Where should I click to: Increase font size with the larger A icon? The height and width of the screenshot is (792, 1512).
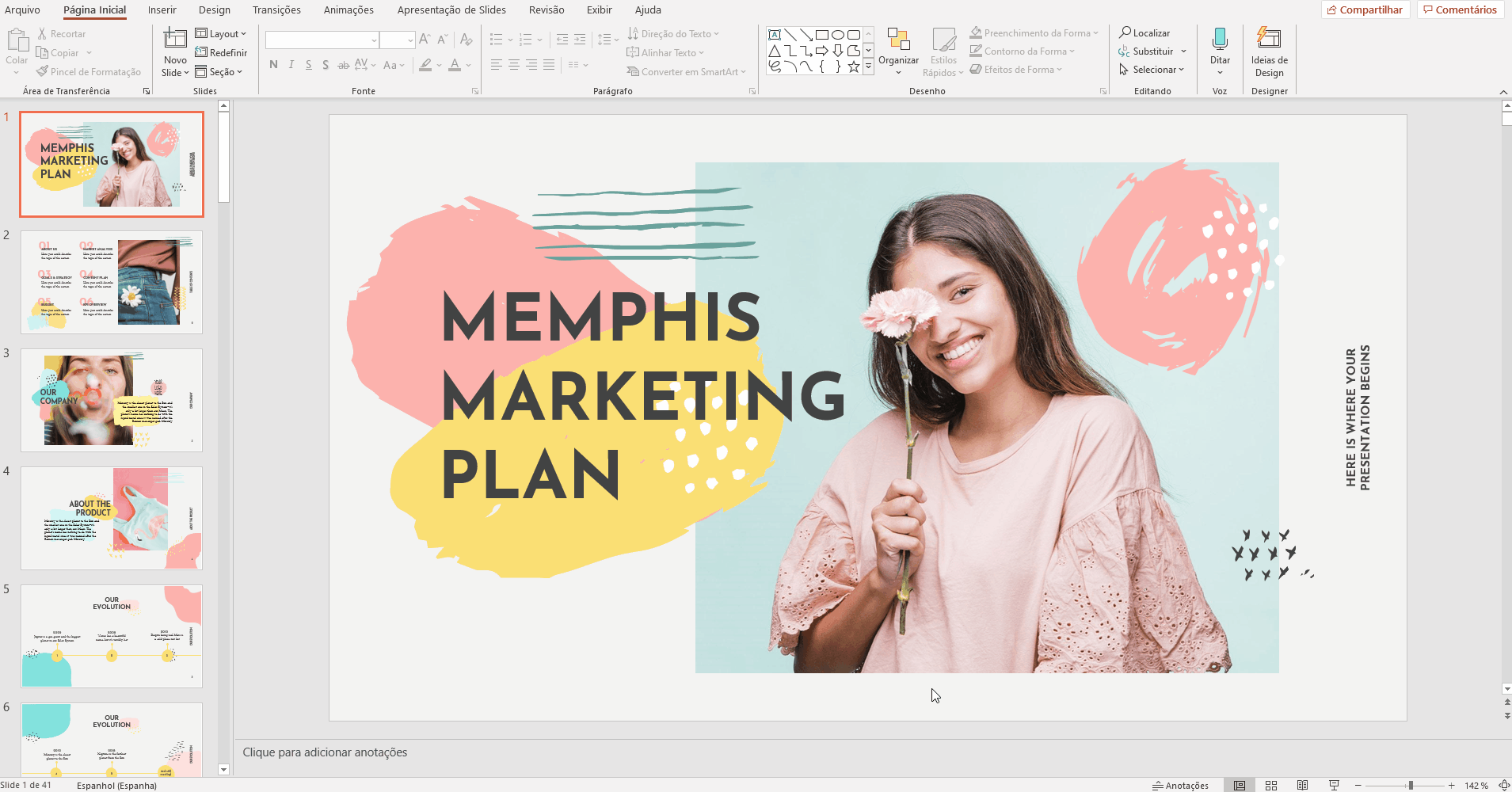coord(425,39)
